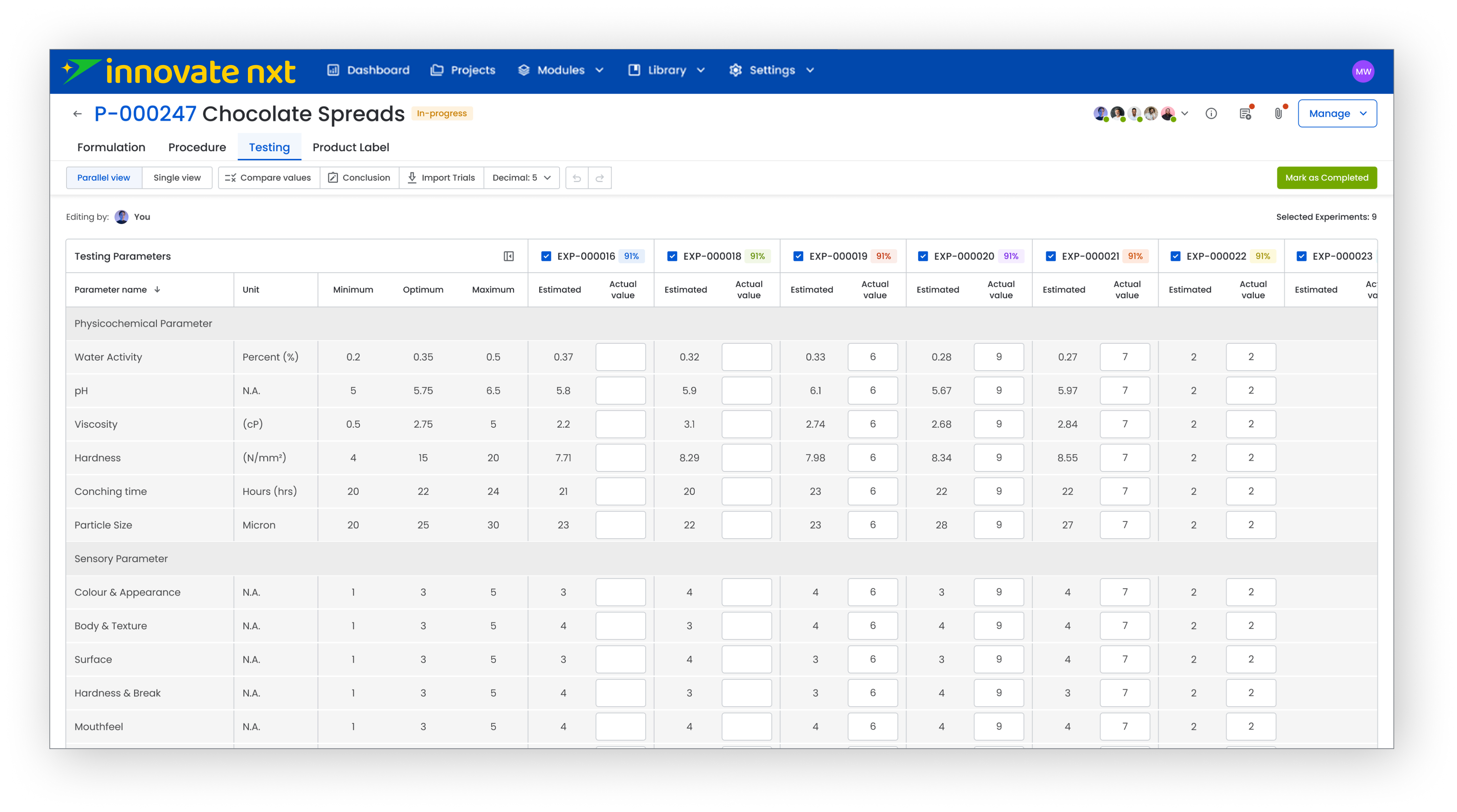Click the Dashboard icon in navigation bar

[334, 70]
